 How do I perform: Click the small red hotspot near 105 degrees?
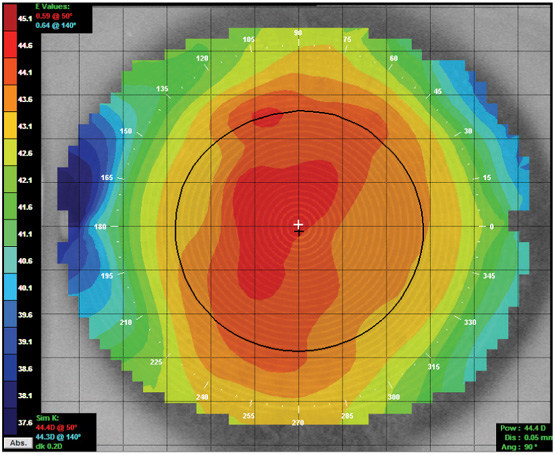click(266, 118)
